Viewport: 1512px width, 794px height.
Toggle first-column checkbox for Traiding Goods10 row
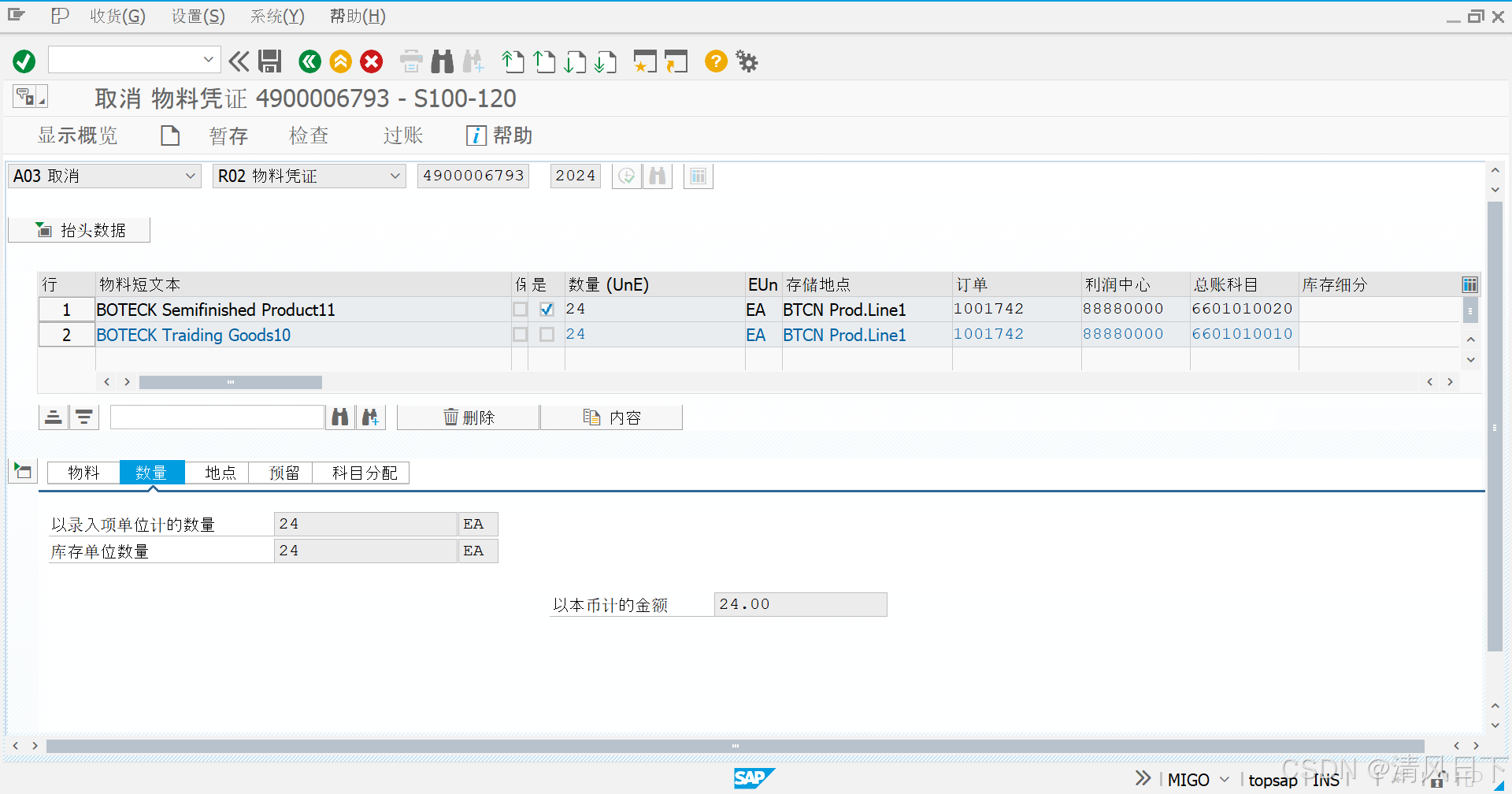point(520,335)
